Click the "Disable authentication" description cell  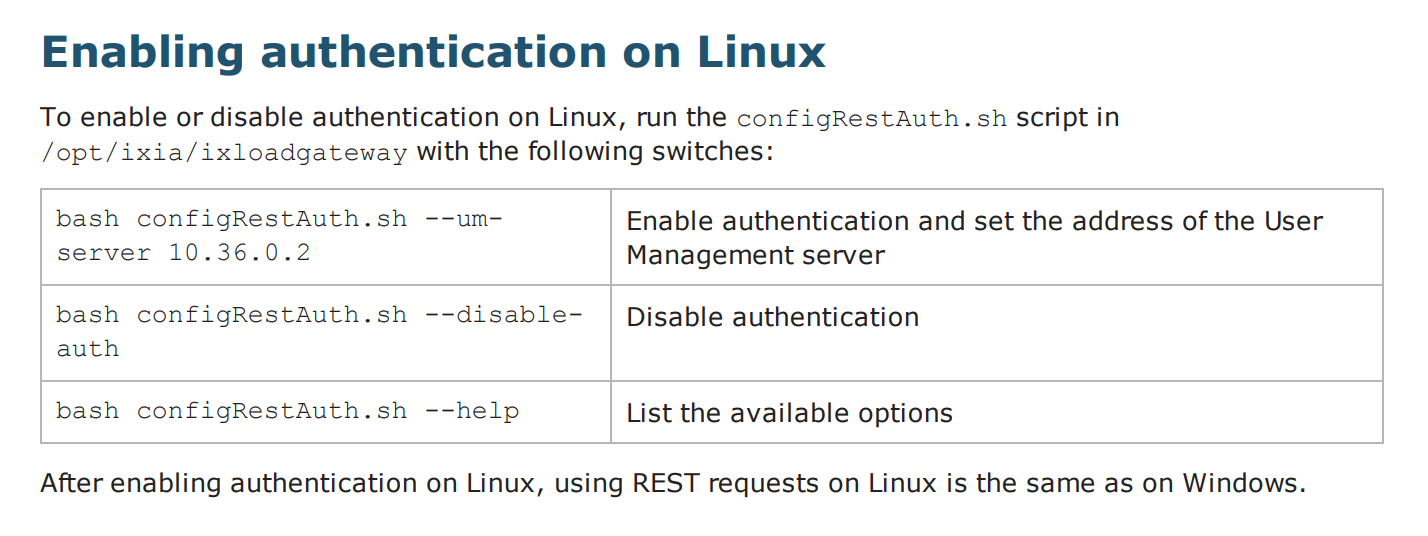point(772,317)
